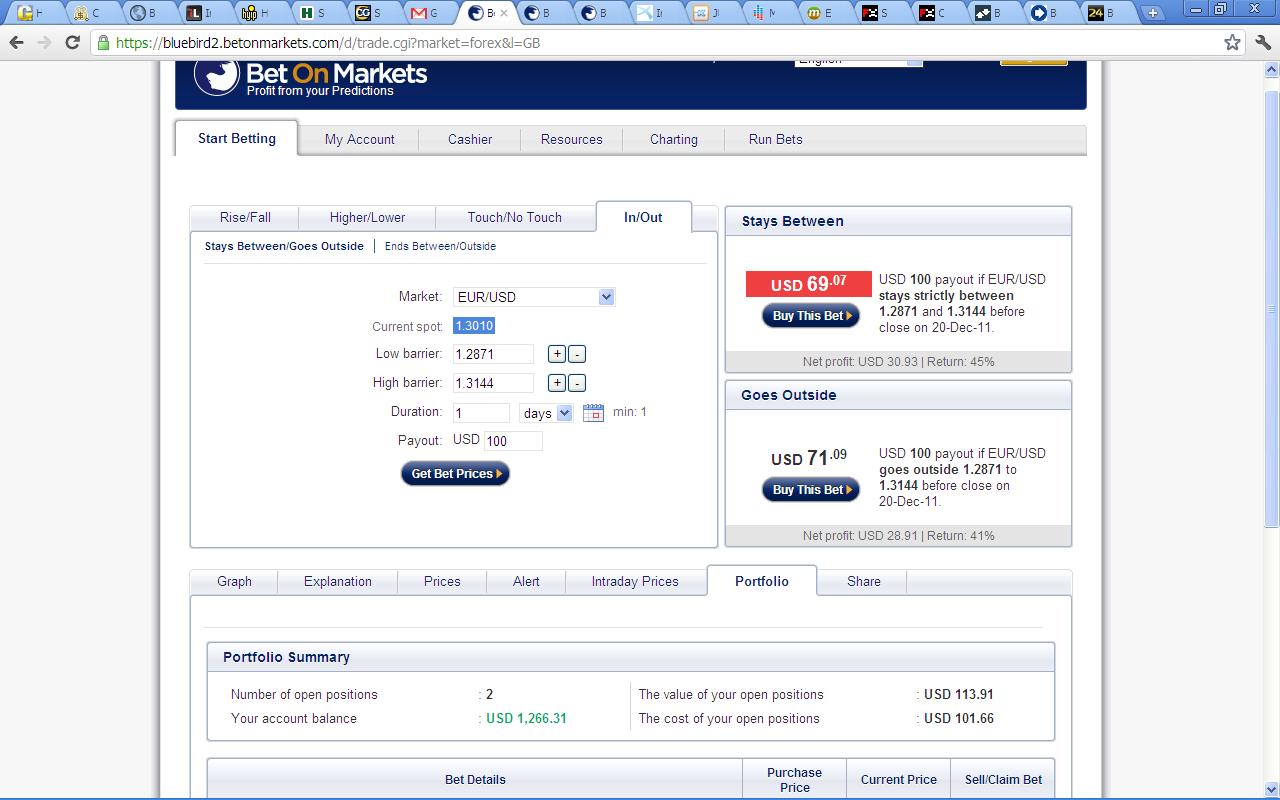Click the open positions value USD 113.91
Screen dimensions: 1280x800
[x=958, y=694]
